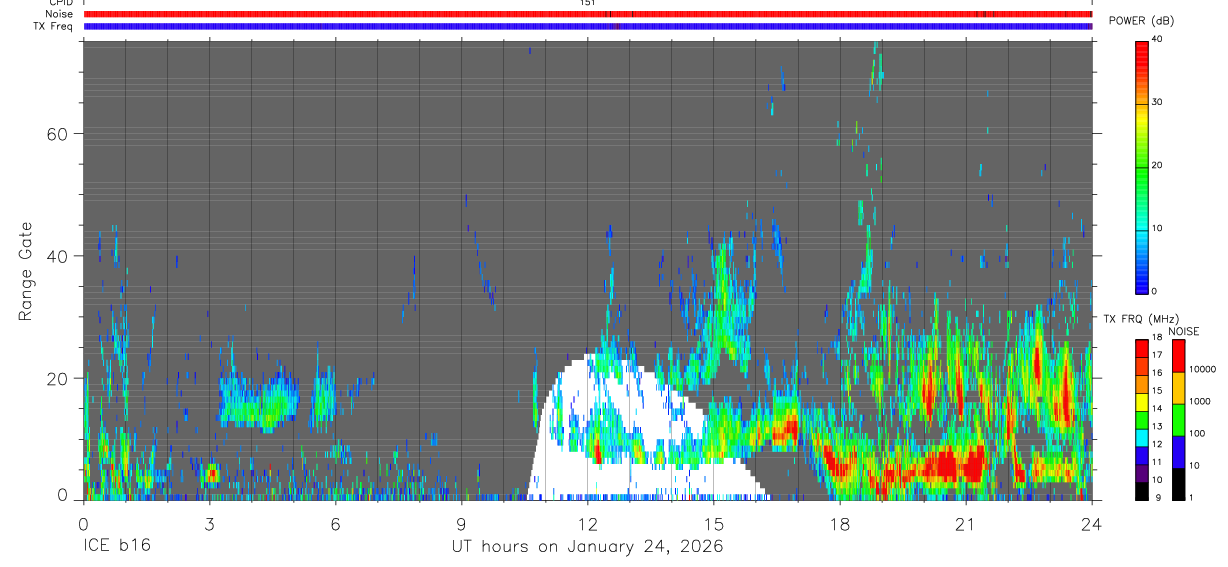
Task: Click the red Noise time-strip bar
Action: pos(587,14)
